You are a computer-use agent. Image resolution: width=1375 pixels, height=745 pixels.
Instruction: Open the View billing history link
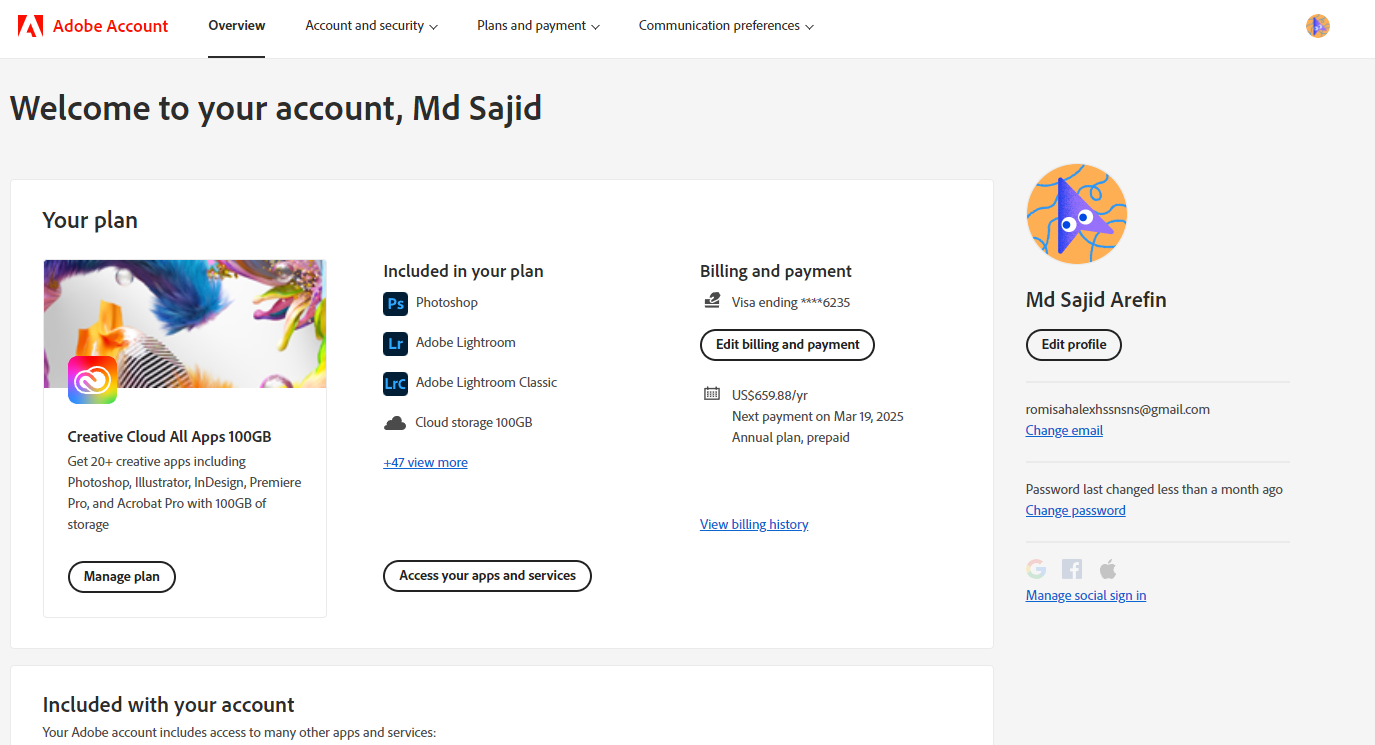[754, 525]
